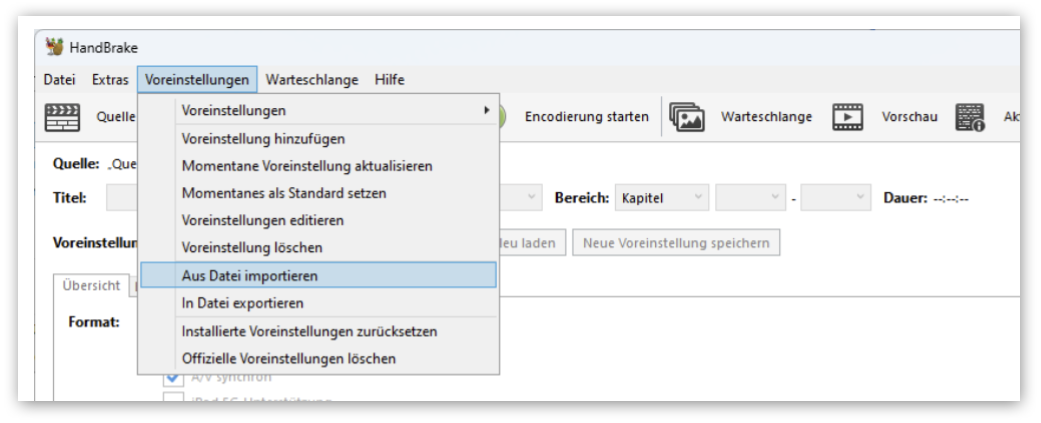Open the Warteschlange queue toolbar icon
The width and height of the screenshot is (1041, 423).
688,117
